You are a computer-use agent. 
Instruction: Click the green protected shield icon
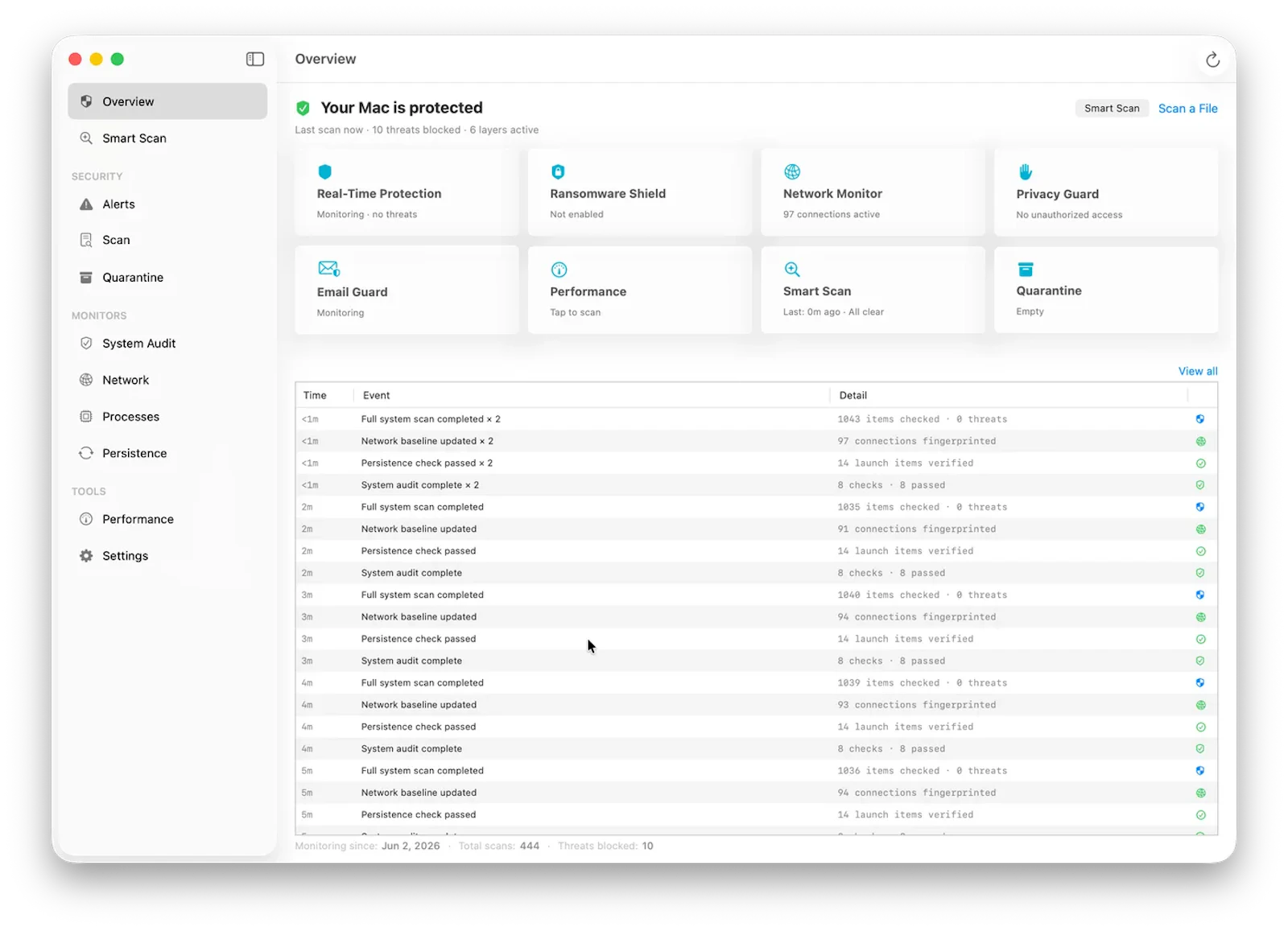[x=303, y=108]
